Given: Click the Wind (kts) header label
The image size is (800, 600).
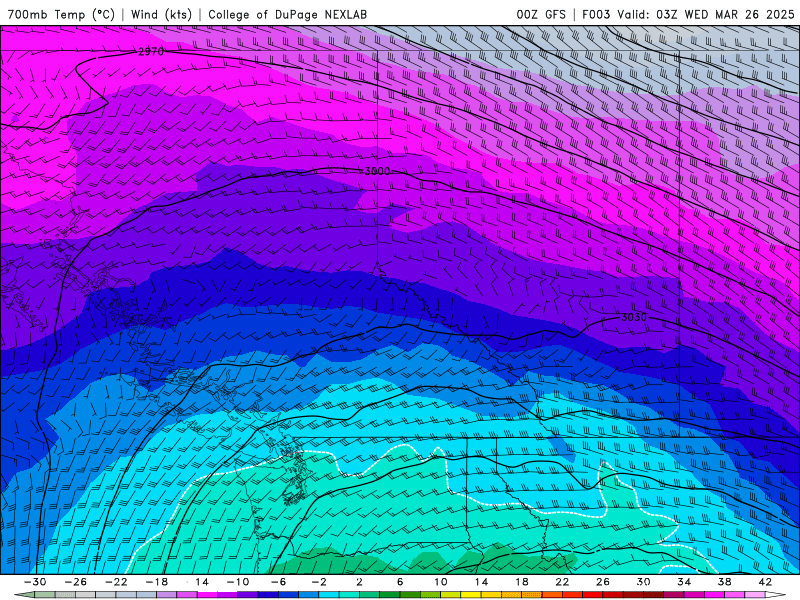Looking at the screenshot, I should (x=161, y=14).
